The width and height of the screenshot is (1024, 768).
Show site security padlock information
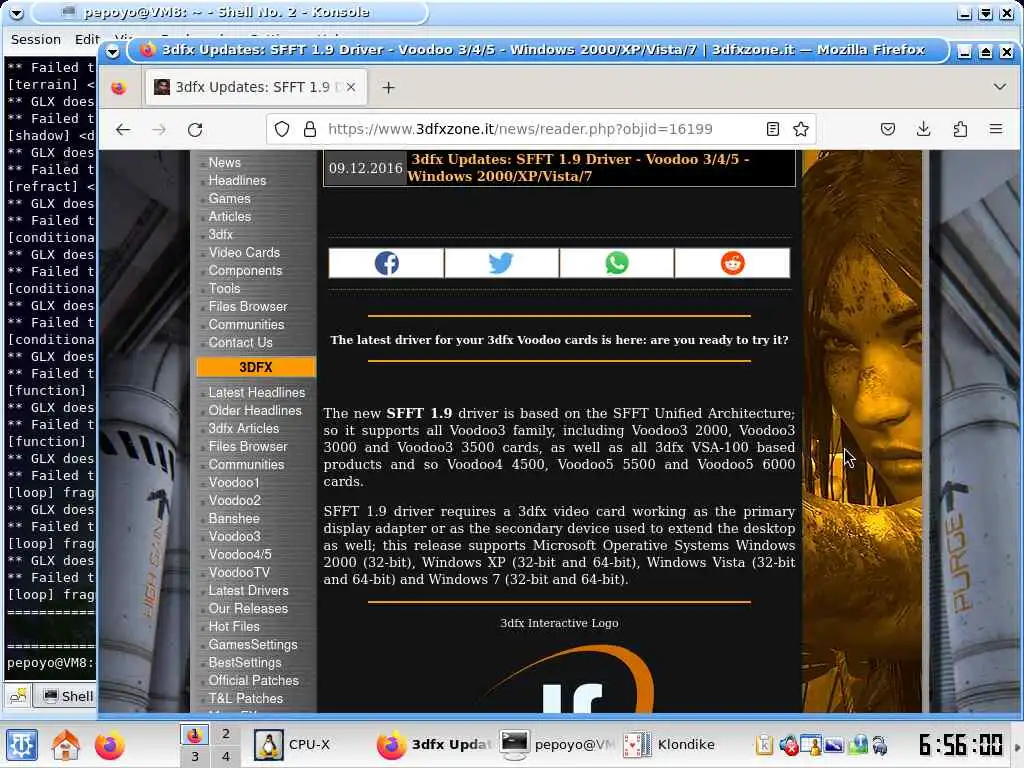tap(310, 129)
